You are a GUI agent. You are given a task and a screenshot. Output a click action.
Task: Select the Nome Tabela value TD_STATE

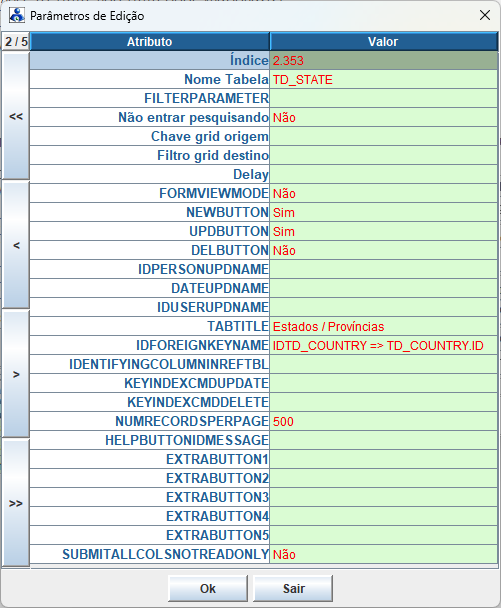coord(384,79)
